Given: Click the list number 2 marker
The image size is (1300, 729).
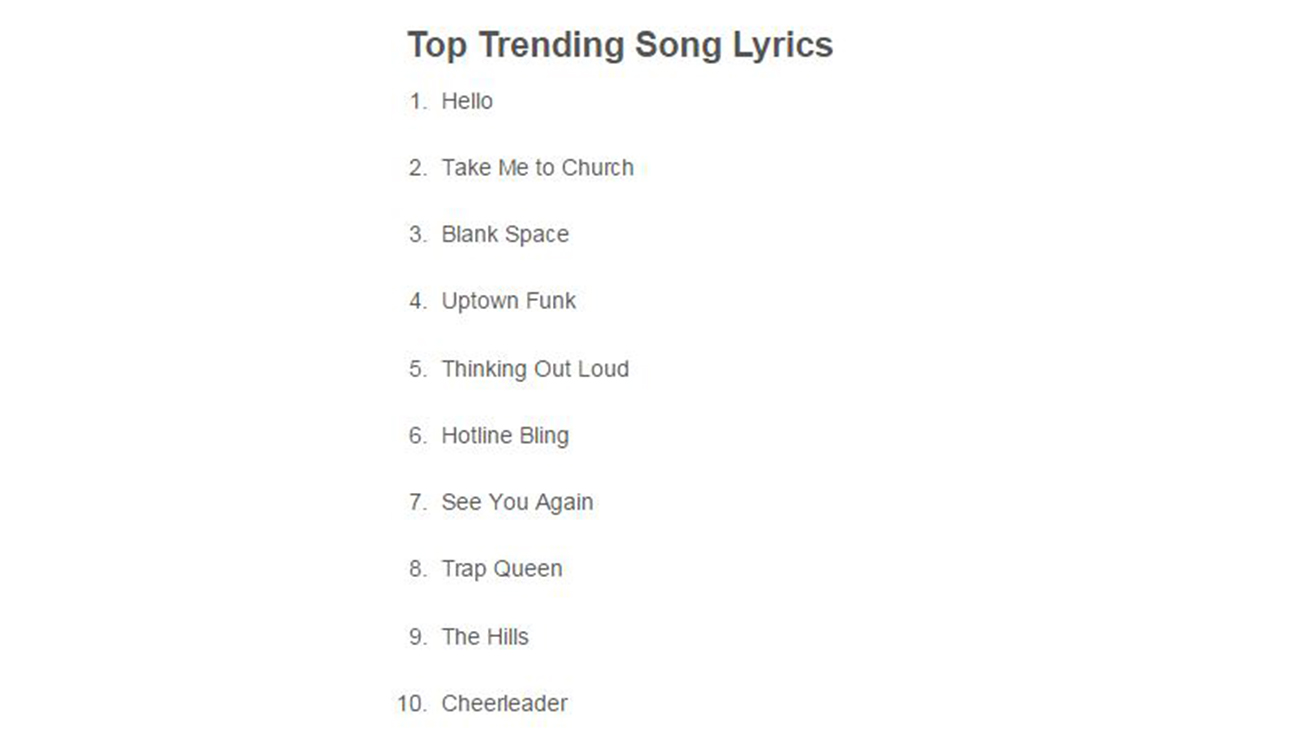Looking at the screenshot, I should (x=418, y=168).
